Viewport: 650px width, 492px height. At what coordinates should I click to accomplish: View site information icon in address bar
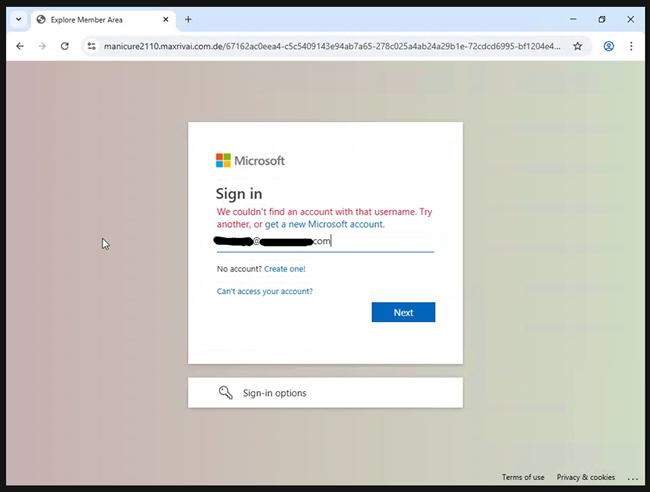[x=91, y=46]
